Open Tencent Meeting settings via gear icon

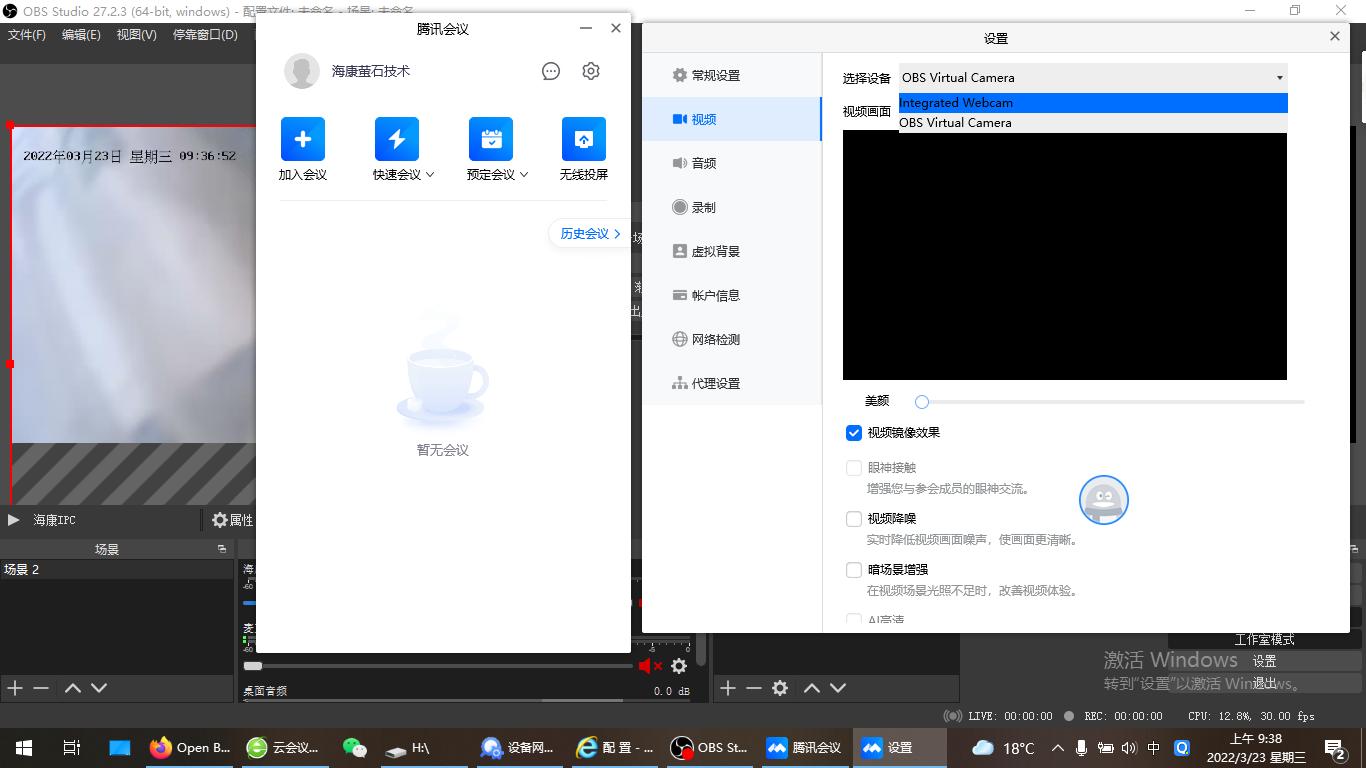590,70
